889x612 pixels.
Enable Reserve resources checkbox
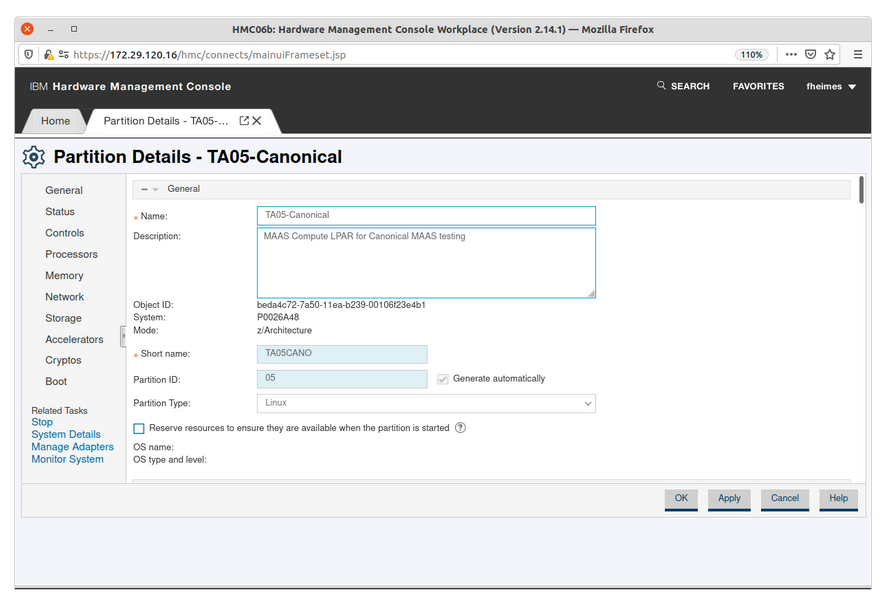(x=139, y=428)
